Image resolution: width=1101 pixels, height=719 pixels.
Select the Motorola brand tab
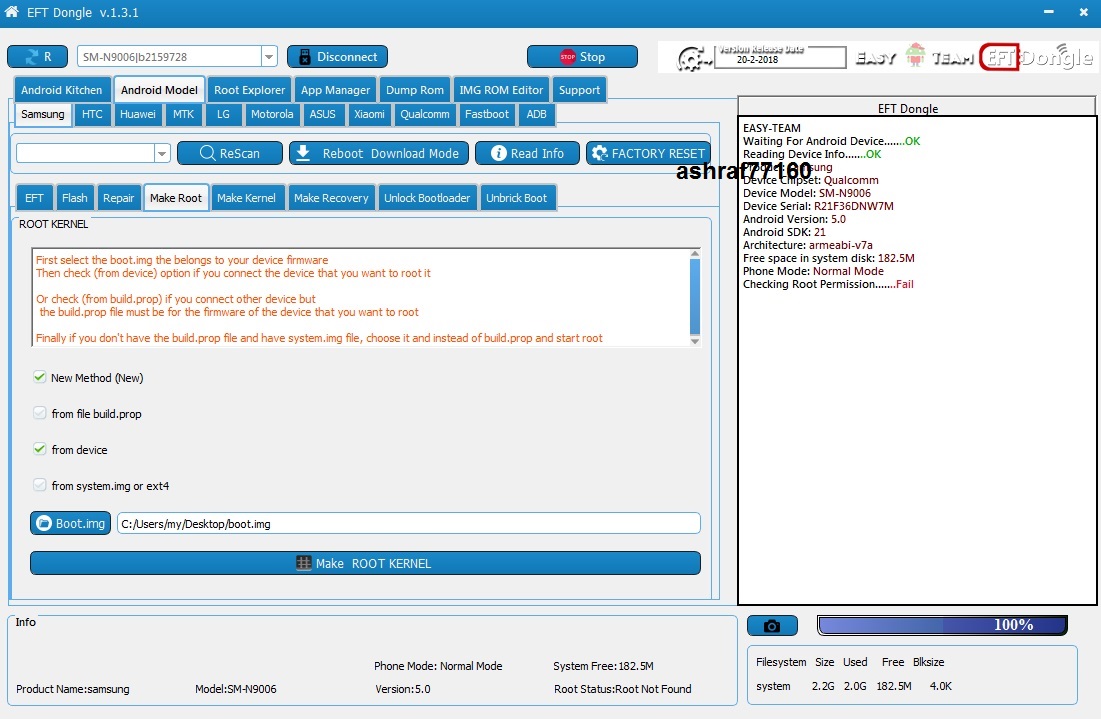pyautogui.click(x=272, y=114)
